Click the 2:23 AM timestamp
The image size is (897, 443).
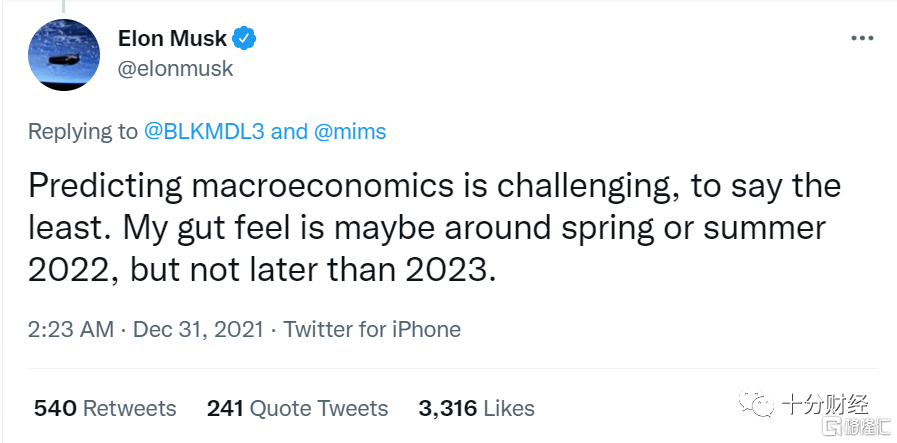[x=71, y=330]
